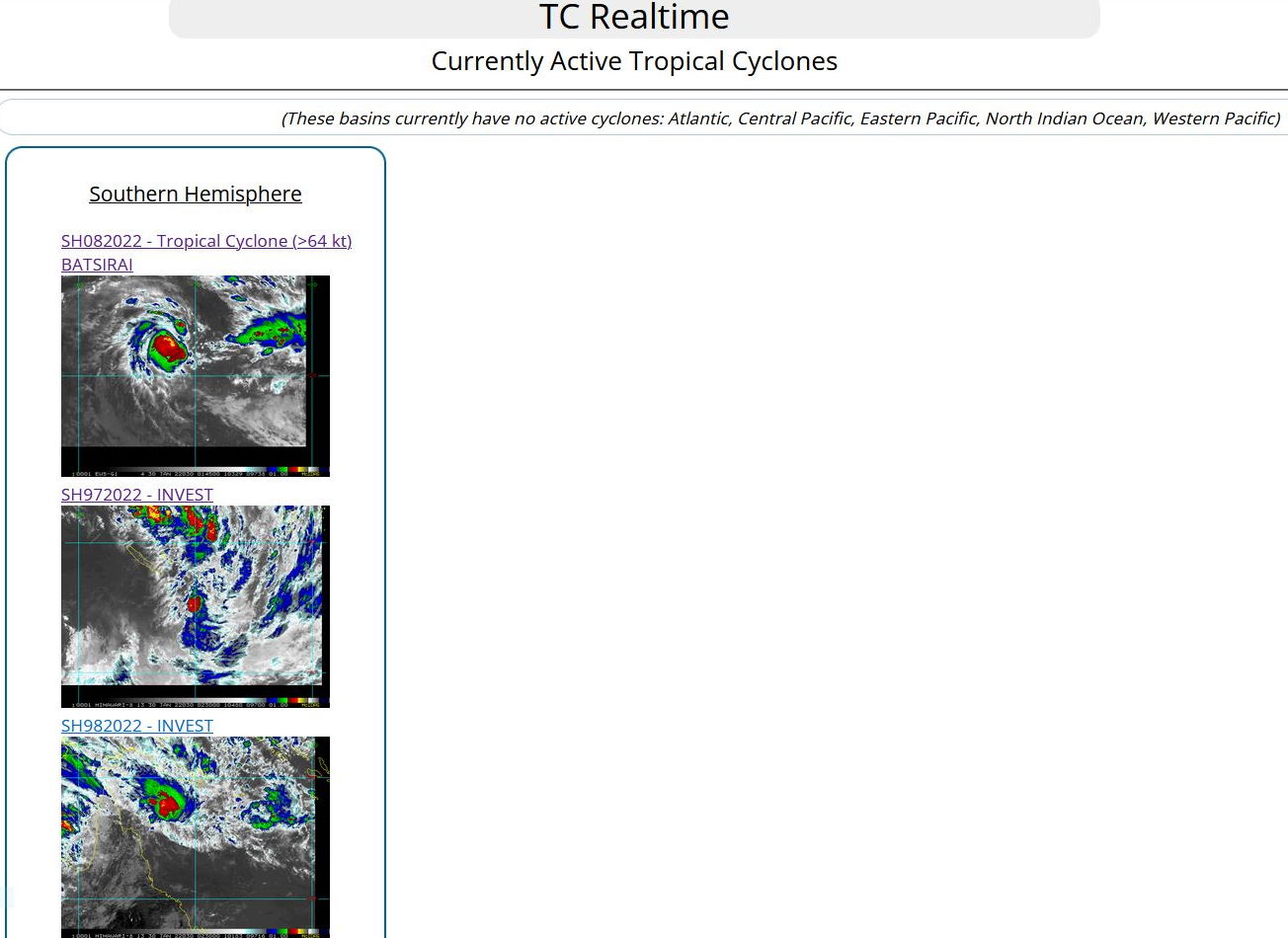The width and height of the screenshot is (1288, 938).
Task: Click the BATSIRAI storm name link
Action: click(x=97, y=265)
